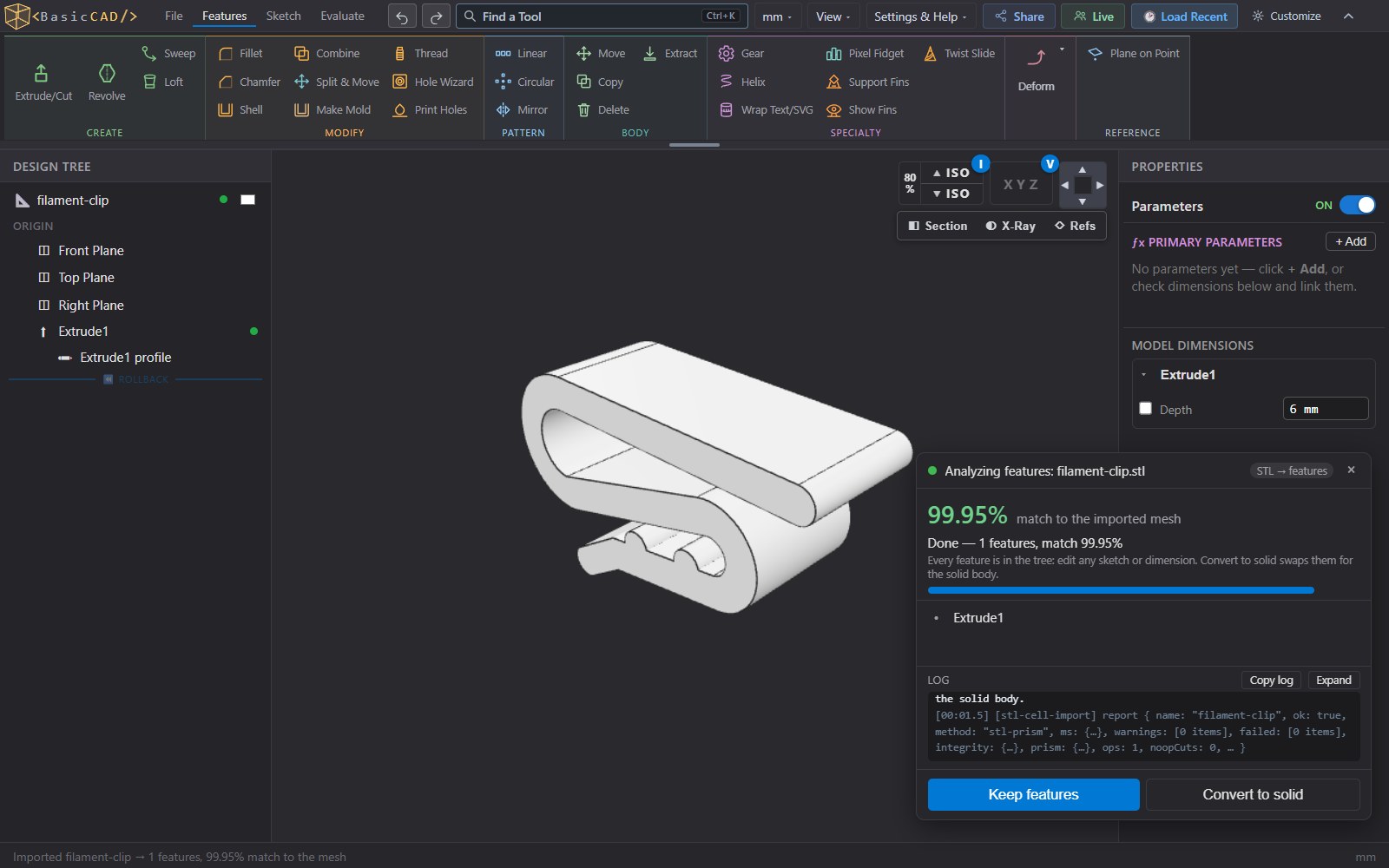Collapse the ribbon with chevron

pyautogui.click(x=1348, y=16)
